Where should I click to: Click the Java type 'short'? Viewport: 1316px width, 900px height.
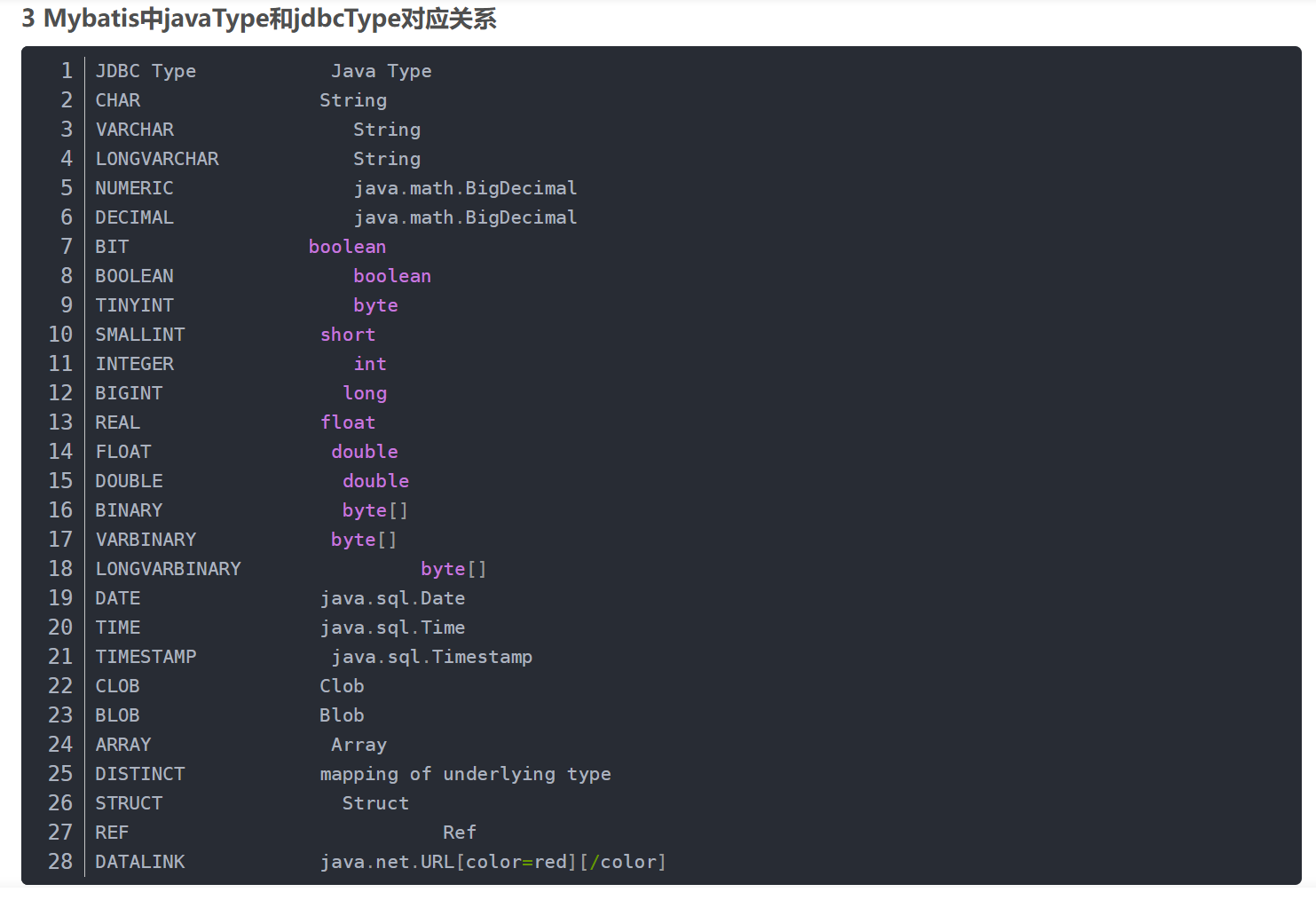click(348, 335)
